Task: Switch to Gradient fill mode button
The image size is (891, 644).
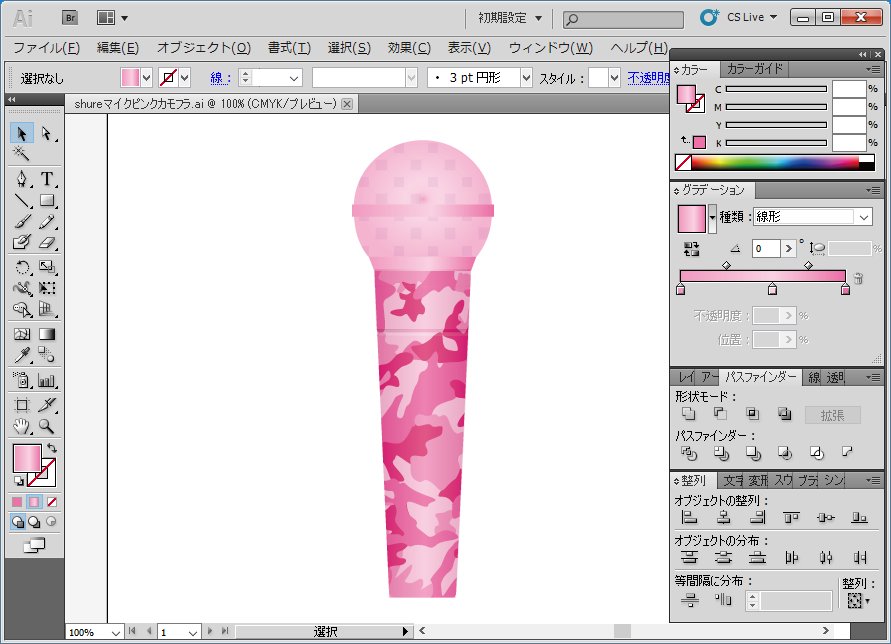Action: 35,501
